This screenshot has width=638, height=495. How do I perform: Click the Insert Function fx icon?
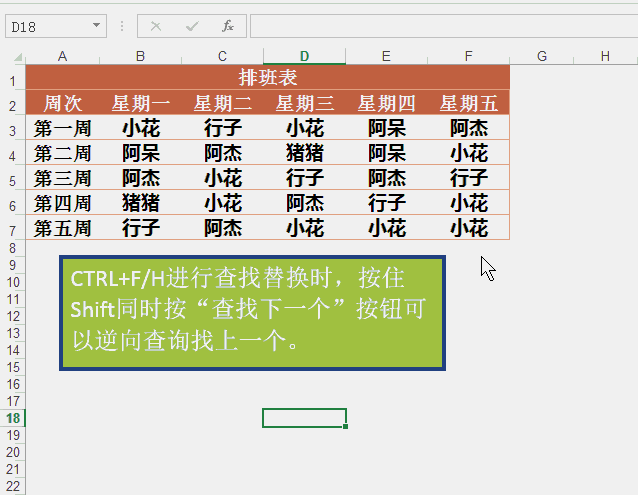click(x=227, y=26)
